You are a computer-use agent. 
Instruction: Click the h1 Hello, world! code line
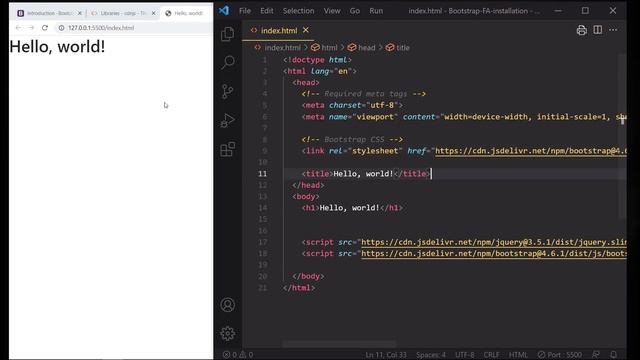pyautogui.click(x=352, y=208)
